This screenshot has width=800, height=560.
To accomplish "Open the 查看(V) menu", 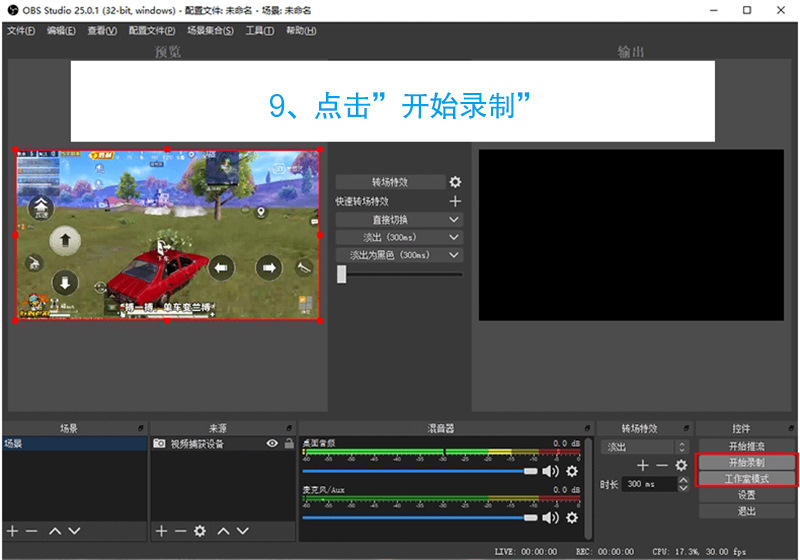I will [102, 31].
